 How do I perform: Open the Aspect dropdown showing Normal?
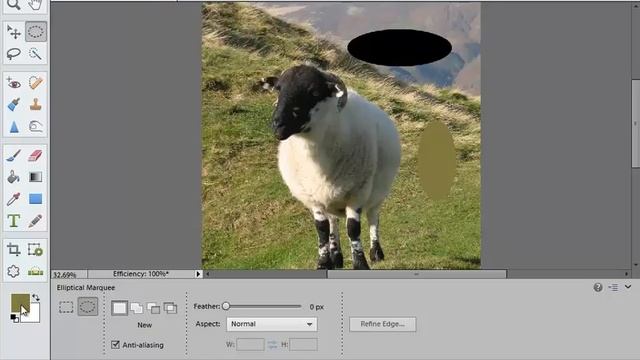272,324
